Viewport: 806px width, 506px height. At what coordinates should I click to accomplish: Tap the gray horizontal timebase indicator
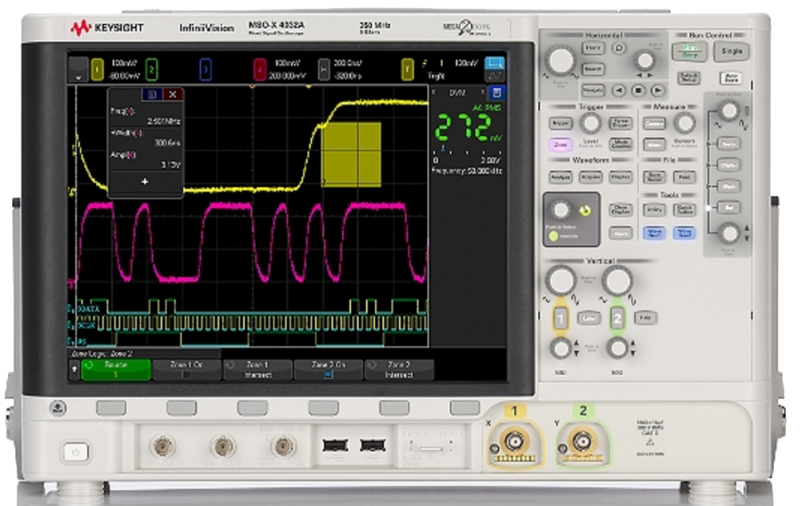click(323, 69)
